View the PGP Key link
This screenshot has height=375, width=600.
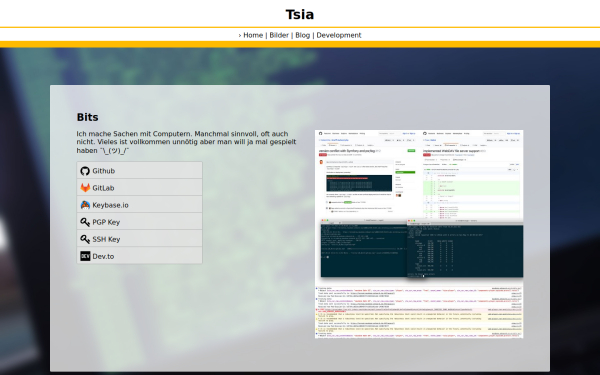[x=139, y=222]
